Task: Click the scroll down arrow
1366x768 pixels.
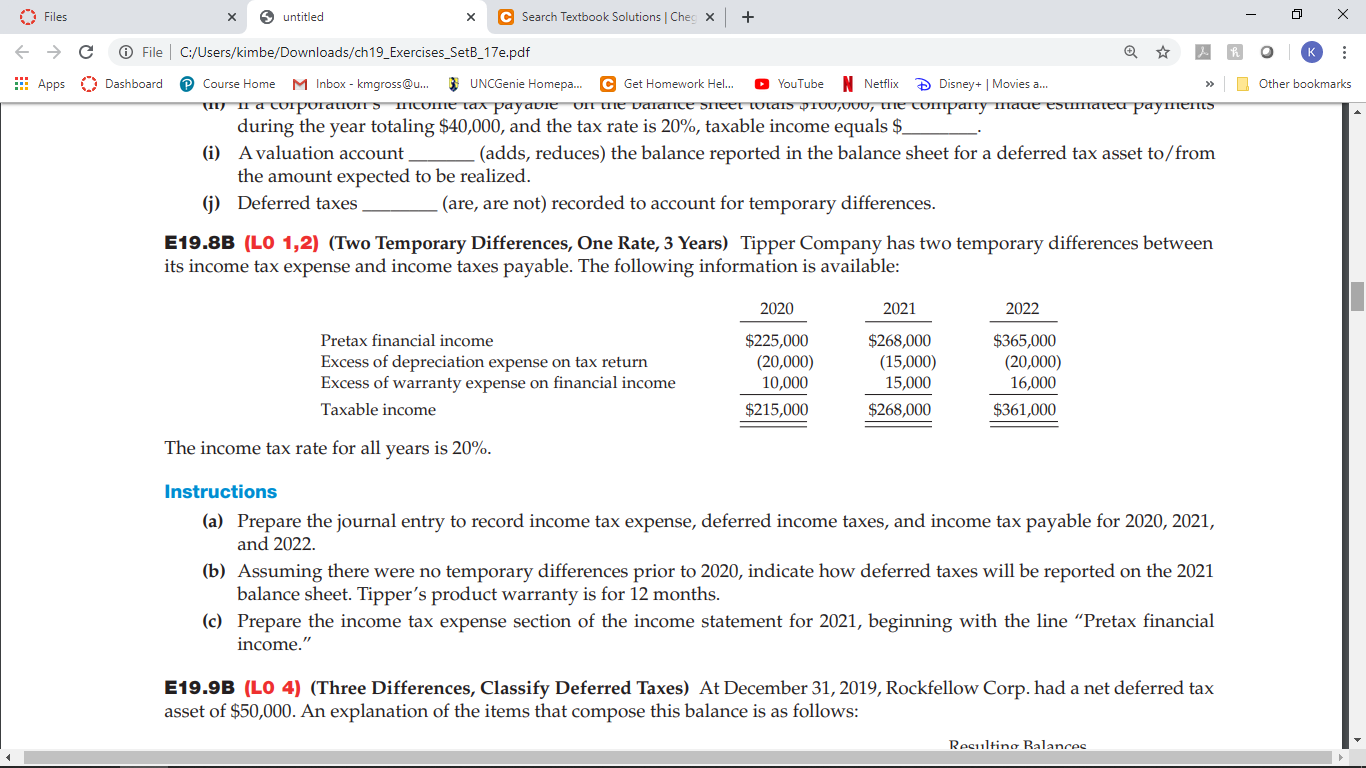Action: [x=1357, y=743]
